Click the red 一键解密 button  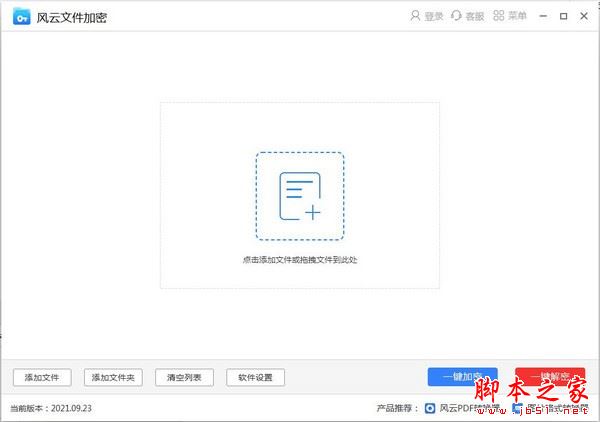(550, 376)
